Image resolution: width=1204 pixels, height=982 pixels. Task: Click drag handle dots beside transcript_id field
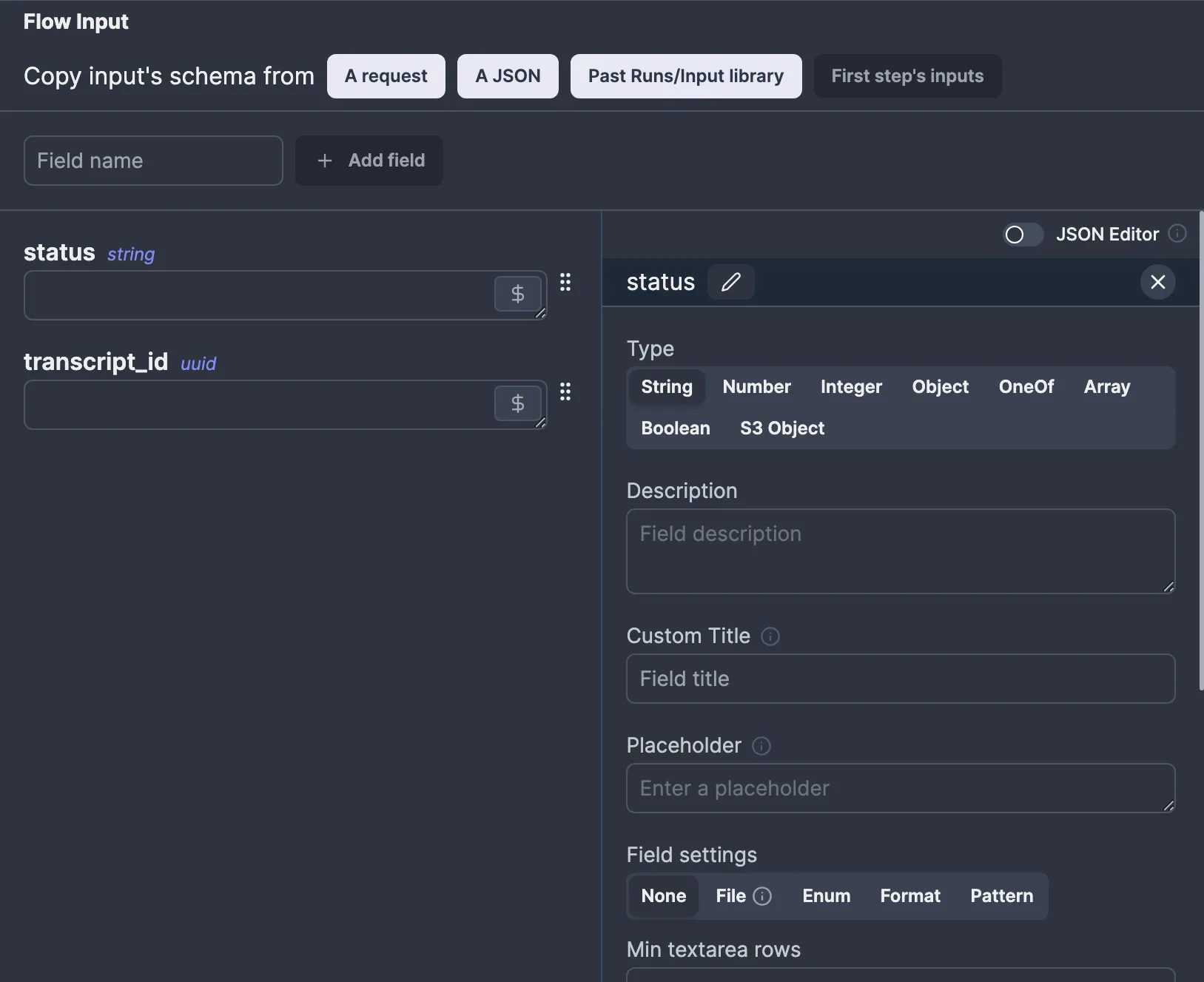coord(565,391)
